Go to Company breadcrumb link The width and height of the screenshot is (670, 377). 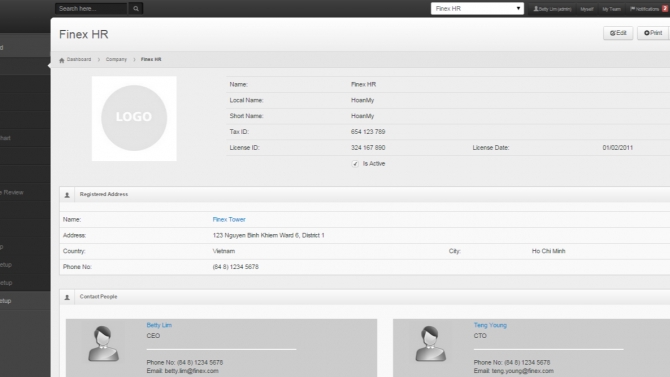click(x=116, y=59)
